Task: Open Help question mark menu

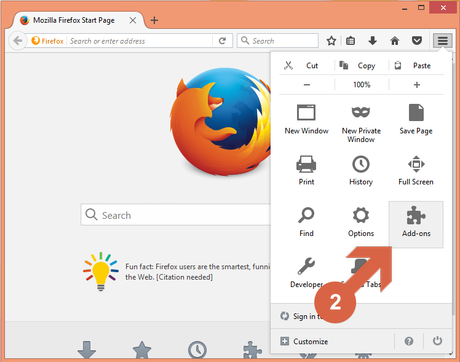Action: (409, 341)
